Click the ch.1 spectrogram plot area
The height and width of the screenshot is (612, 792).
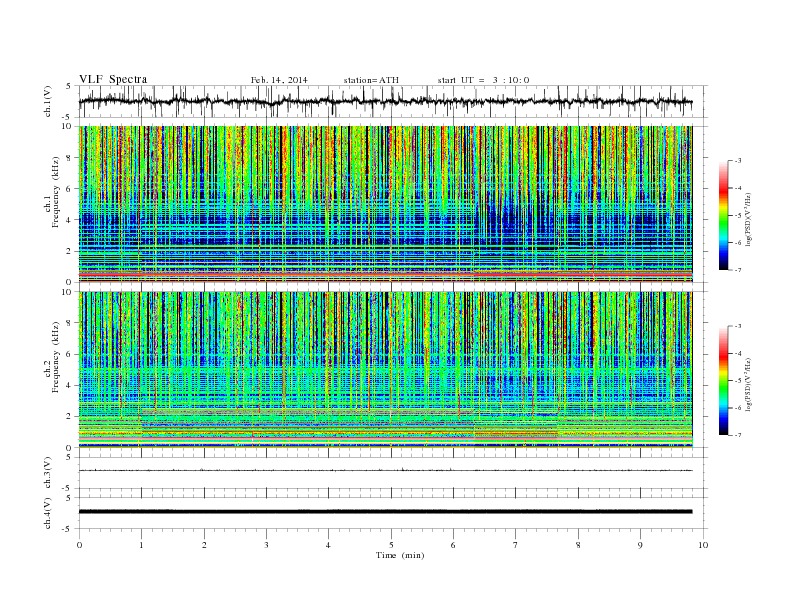point(385,204)
